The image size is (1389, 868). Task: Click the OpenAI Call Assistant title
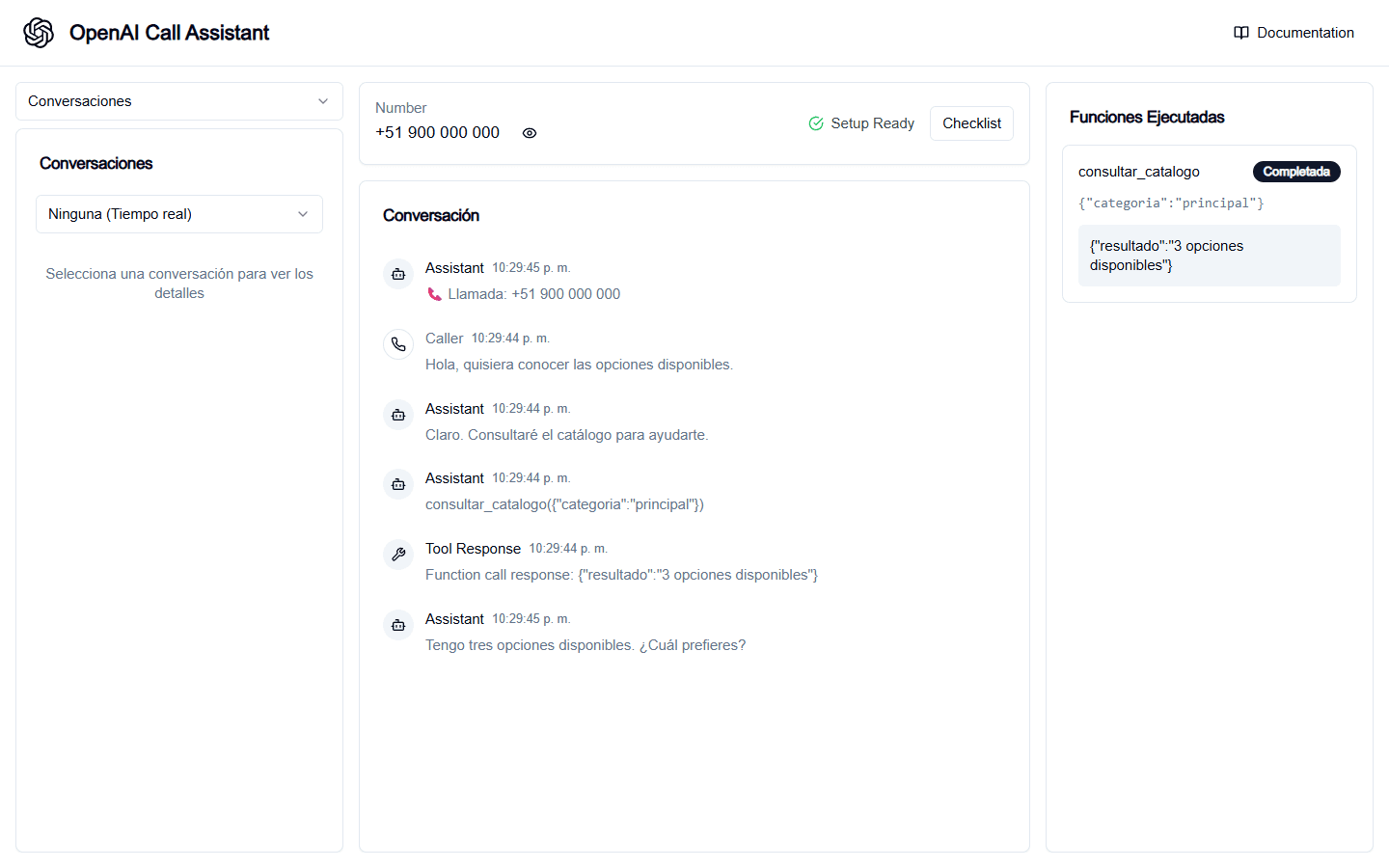tap(169, 33)
